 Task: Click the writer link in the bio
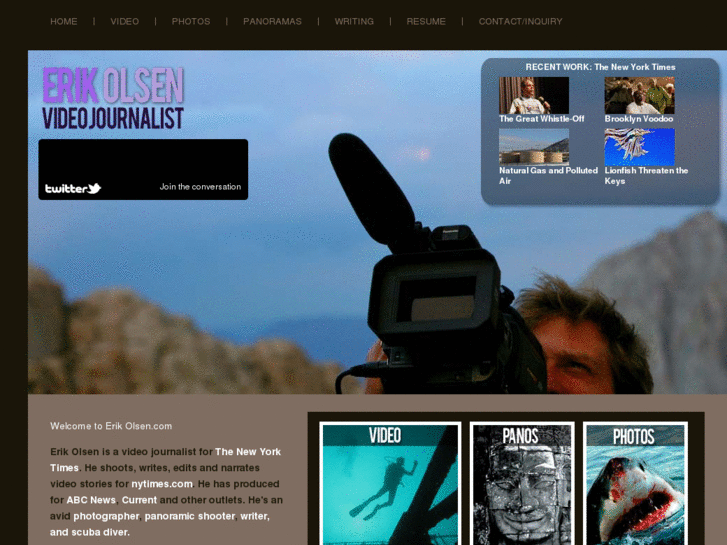tap(254, 516)
